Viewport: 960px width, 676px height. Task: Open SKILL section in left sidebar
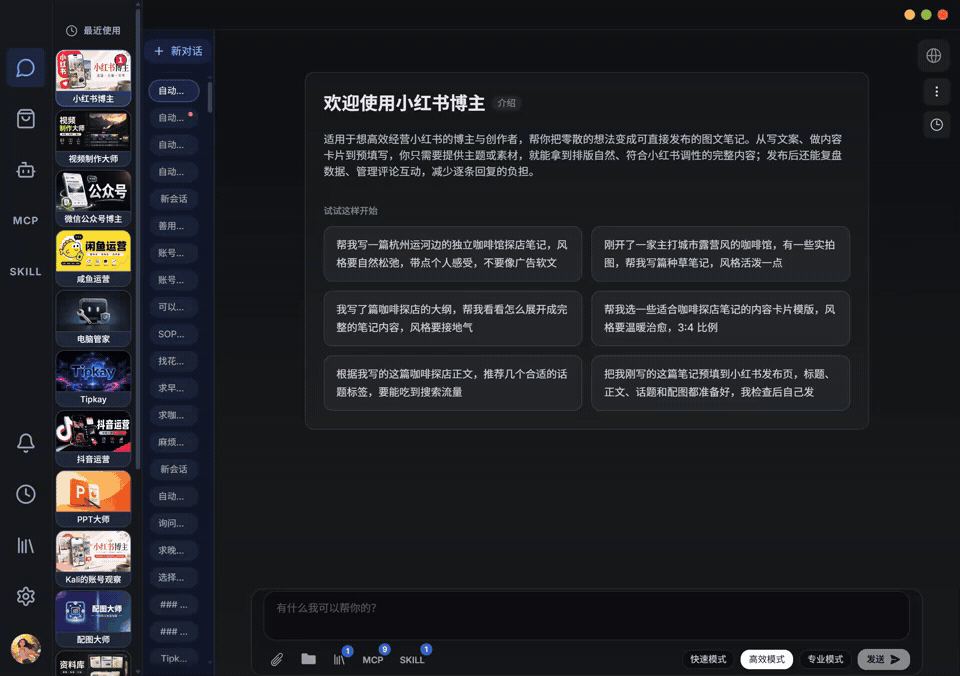(26, 271)
